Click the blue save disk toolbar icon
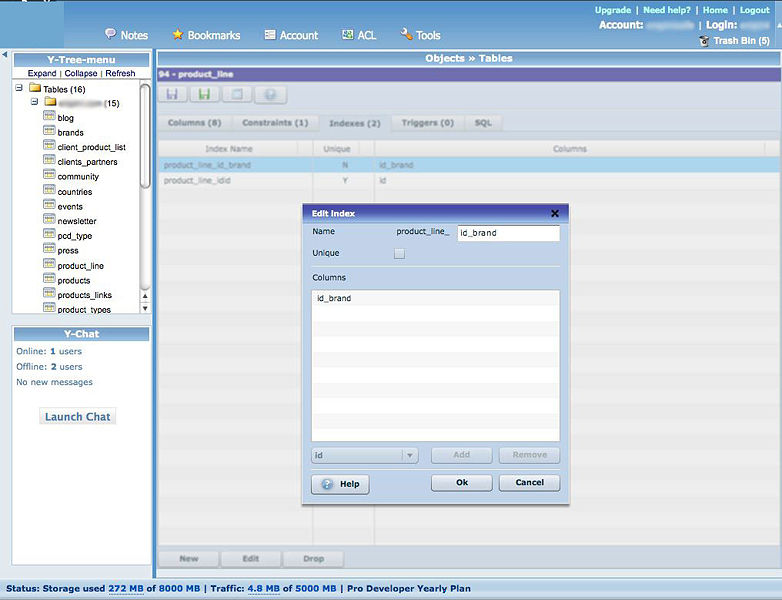Viewport: 782px width, 600px height. coord(173,95)
